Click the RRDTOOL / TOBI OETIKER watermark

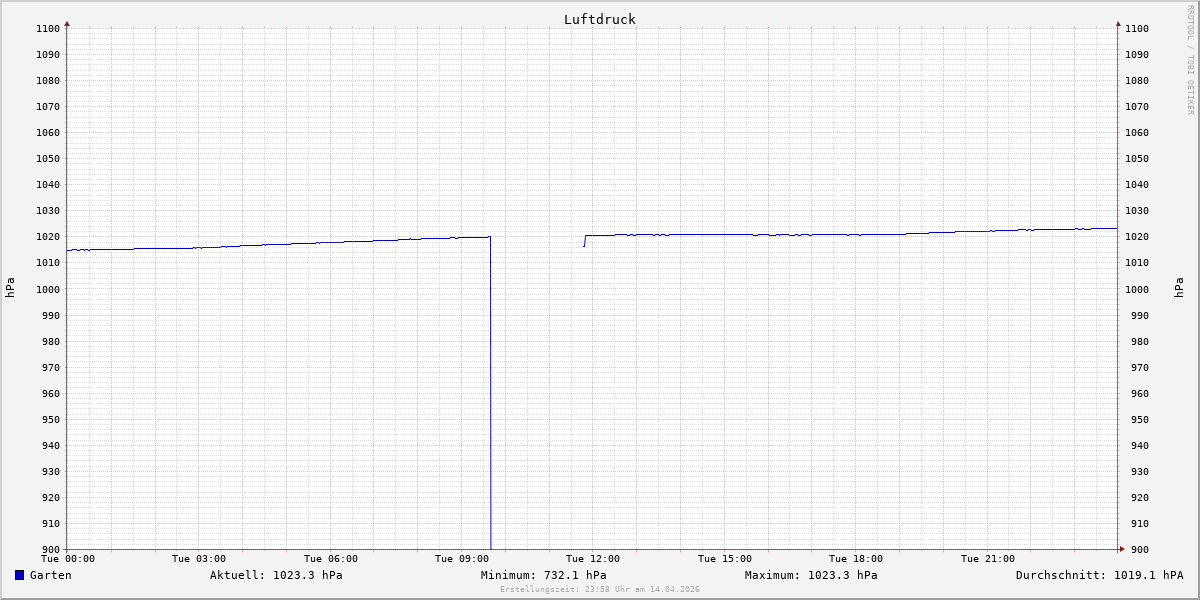(x=1190, y=60)
